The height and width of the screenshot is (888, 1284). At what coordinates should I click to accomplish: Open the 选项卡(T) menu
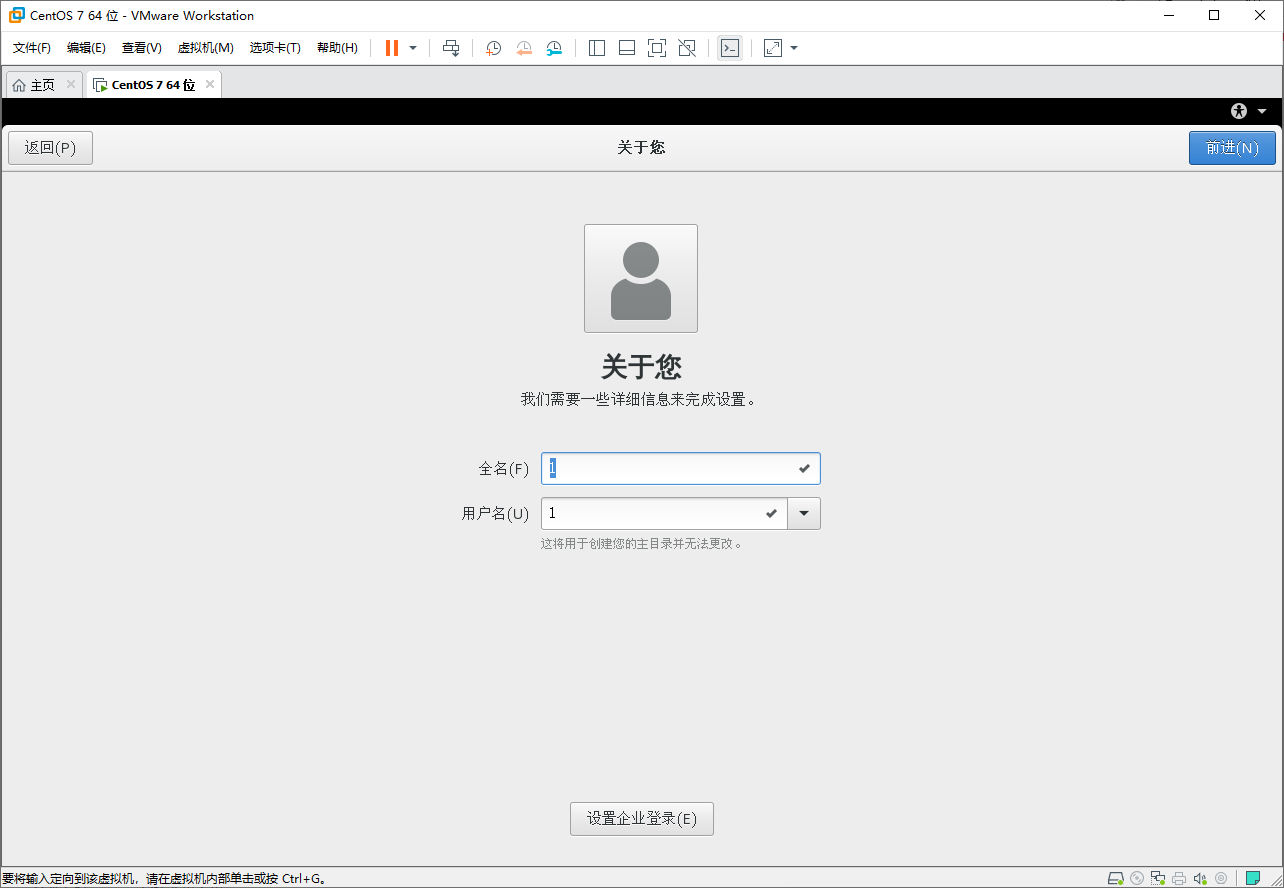pos(275,48)
